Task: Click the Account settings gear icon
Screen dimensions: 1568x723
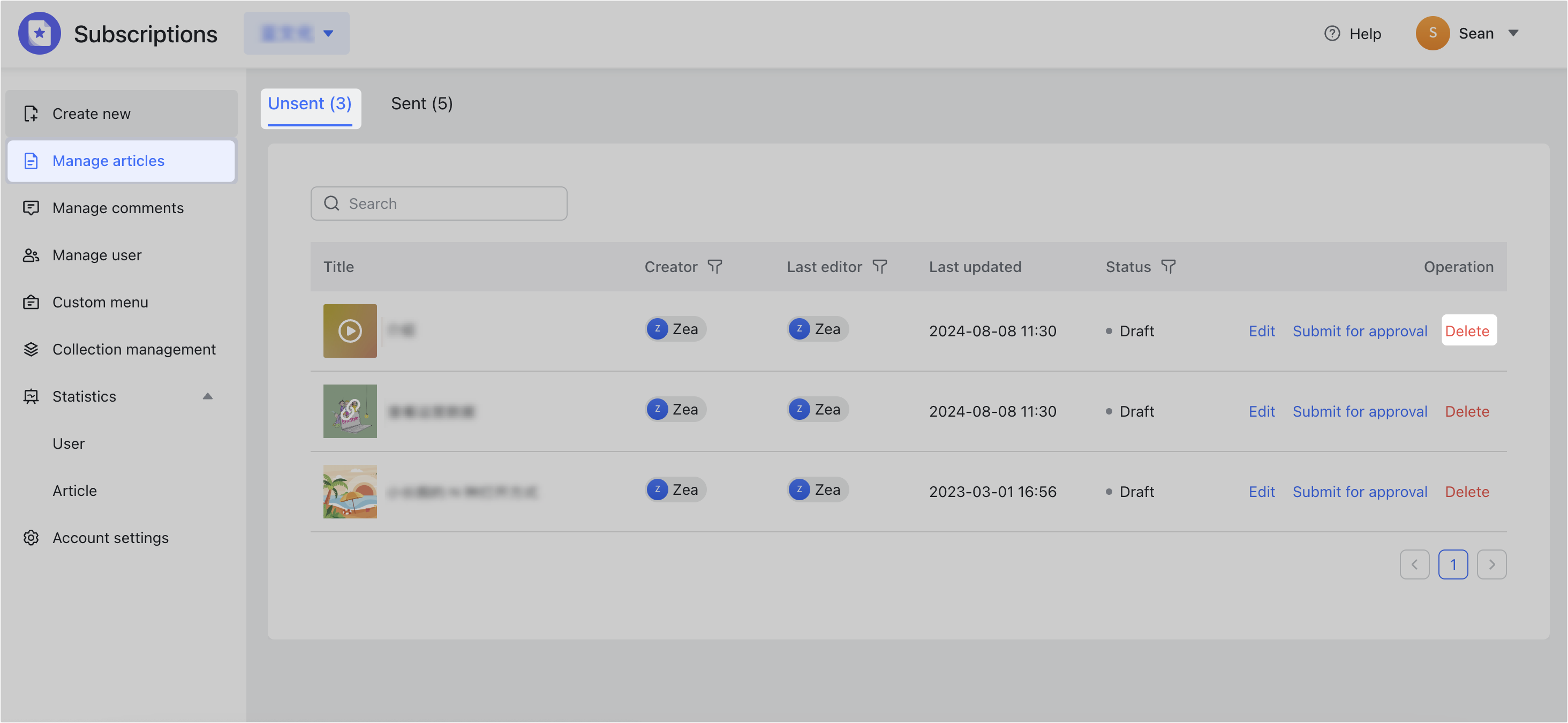Action: (x=31, y=538)
